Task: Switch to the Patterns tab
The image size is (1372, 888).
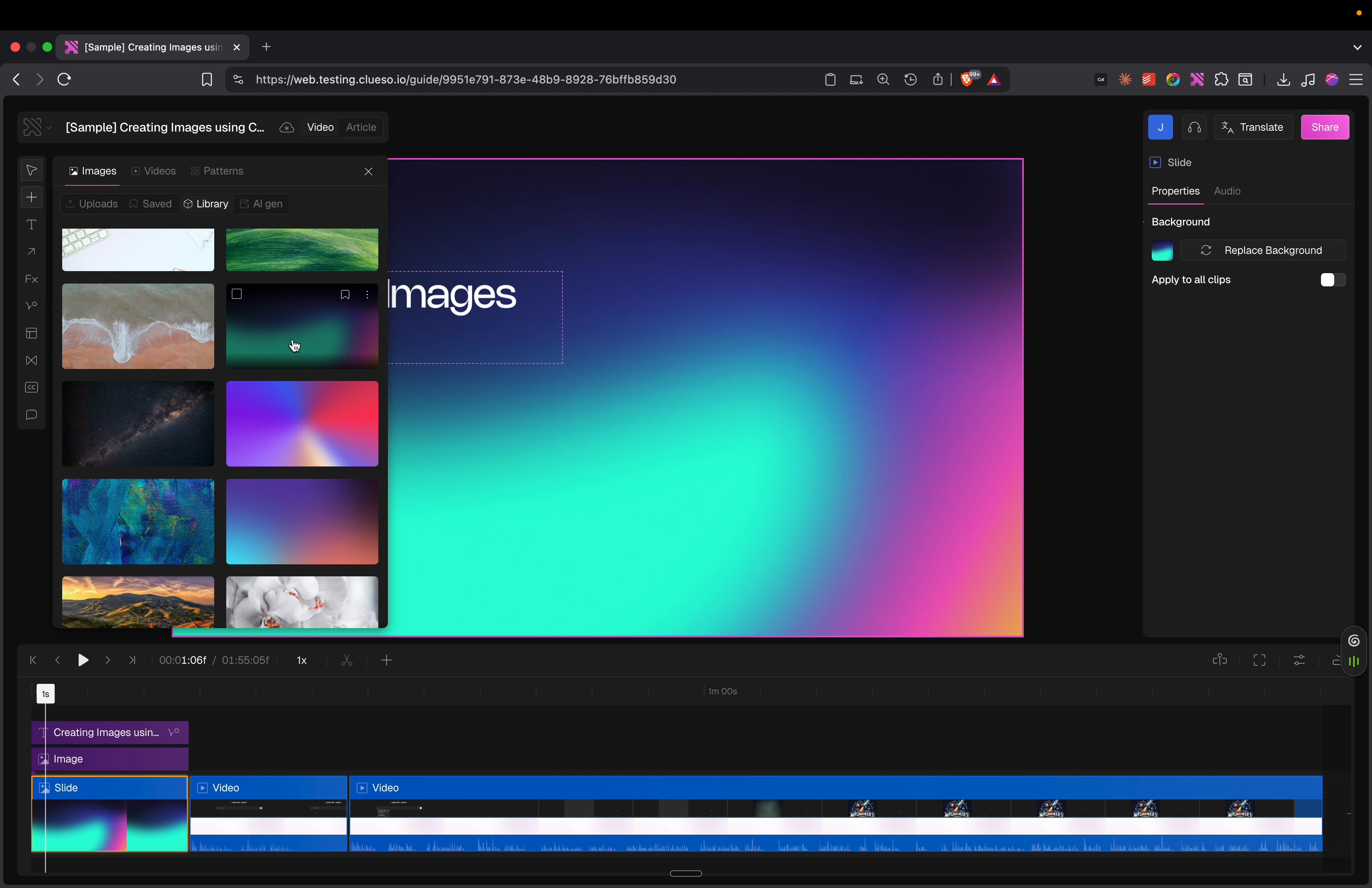Action: (x=218, y=171)
